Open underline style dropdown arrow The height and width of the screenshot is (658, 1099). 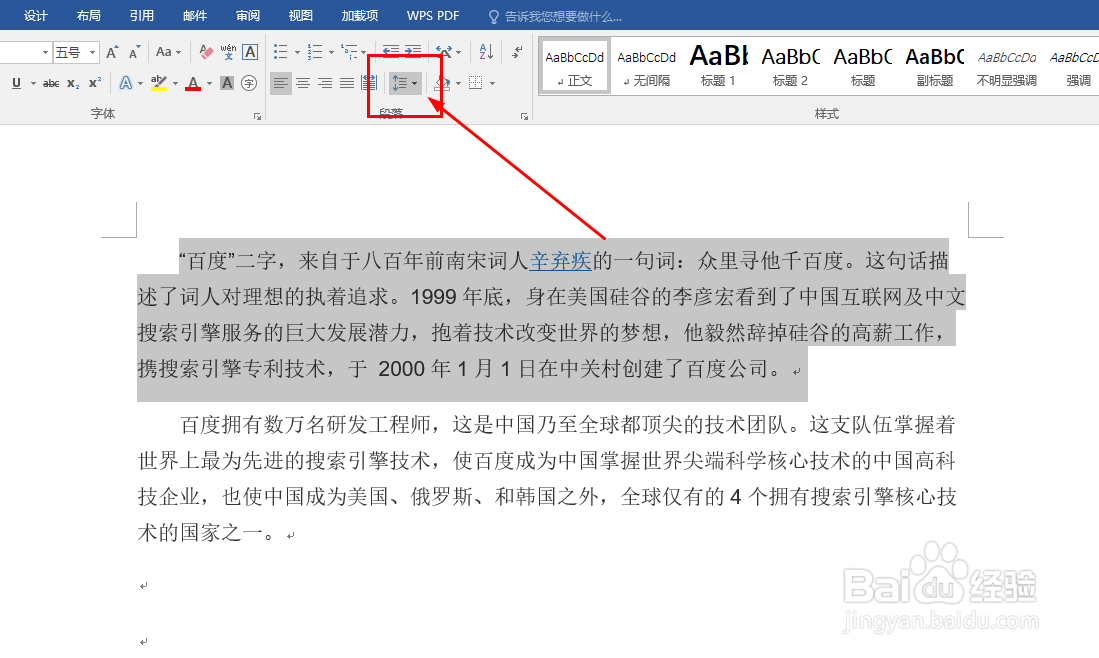pyautogui.click(x=33, y=83)
